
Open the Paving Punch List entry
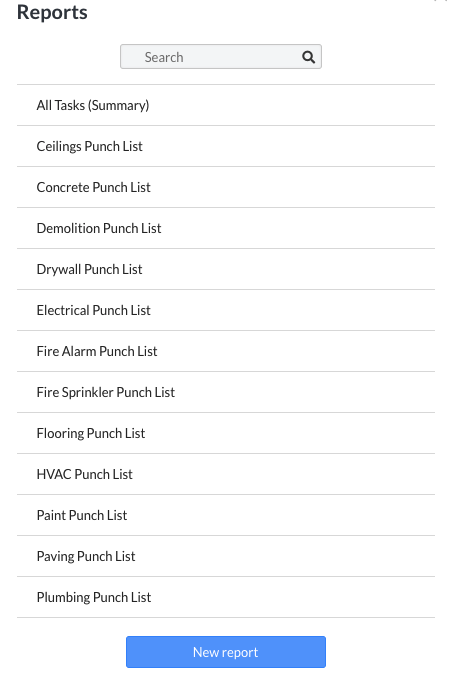pyautogui.click(x=226, y=556)
